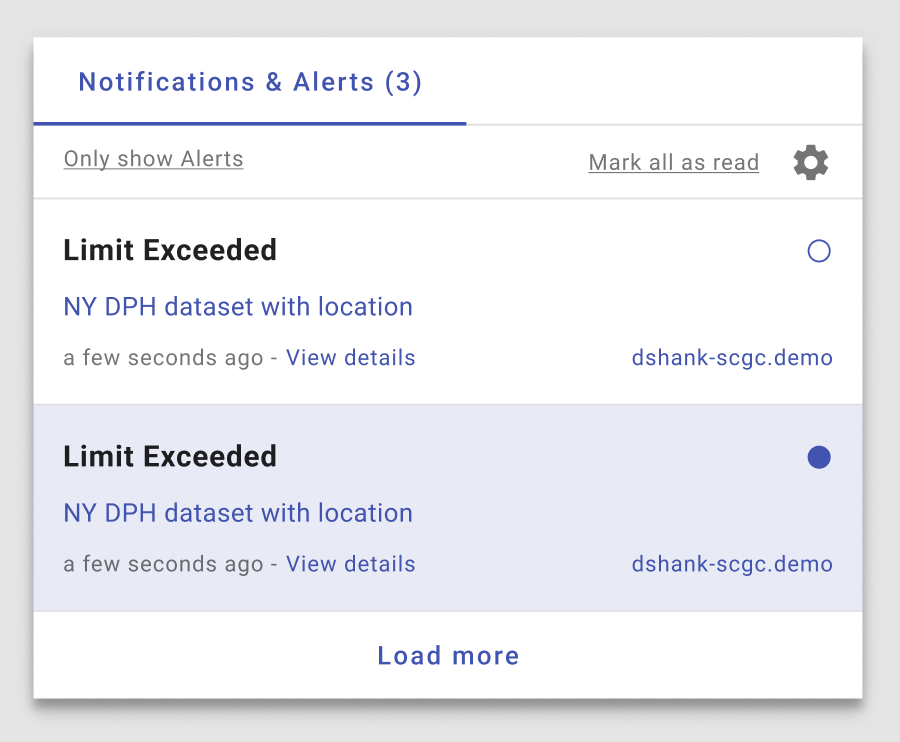Click first notification's timestamp text
The width and height of the screenshot is (900, 742).
[x=163, y=358]
